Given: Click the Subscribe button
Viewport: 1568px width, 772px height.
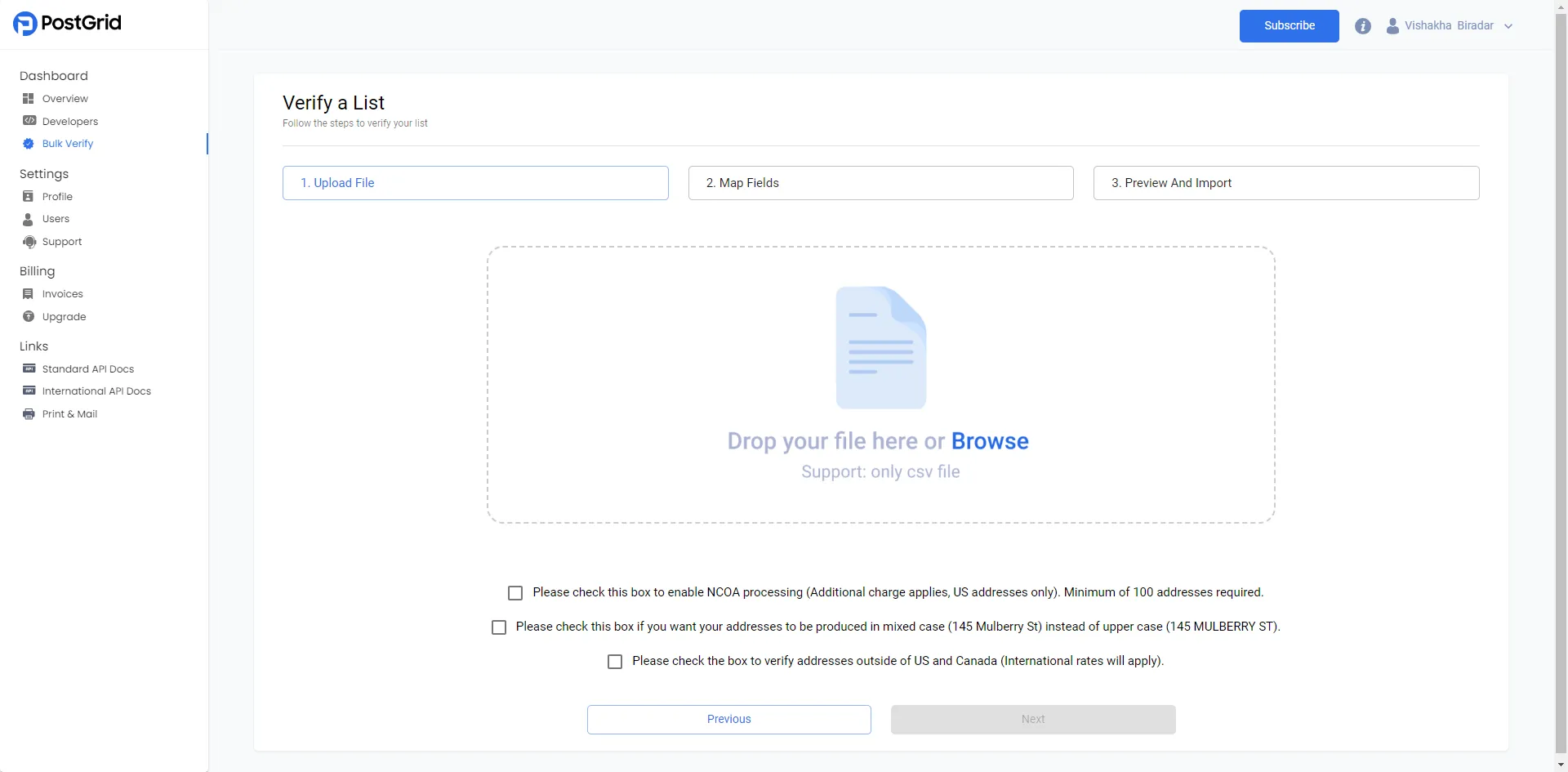Looking at the screenshot, I should click(x=1289, y=25).
